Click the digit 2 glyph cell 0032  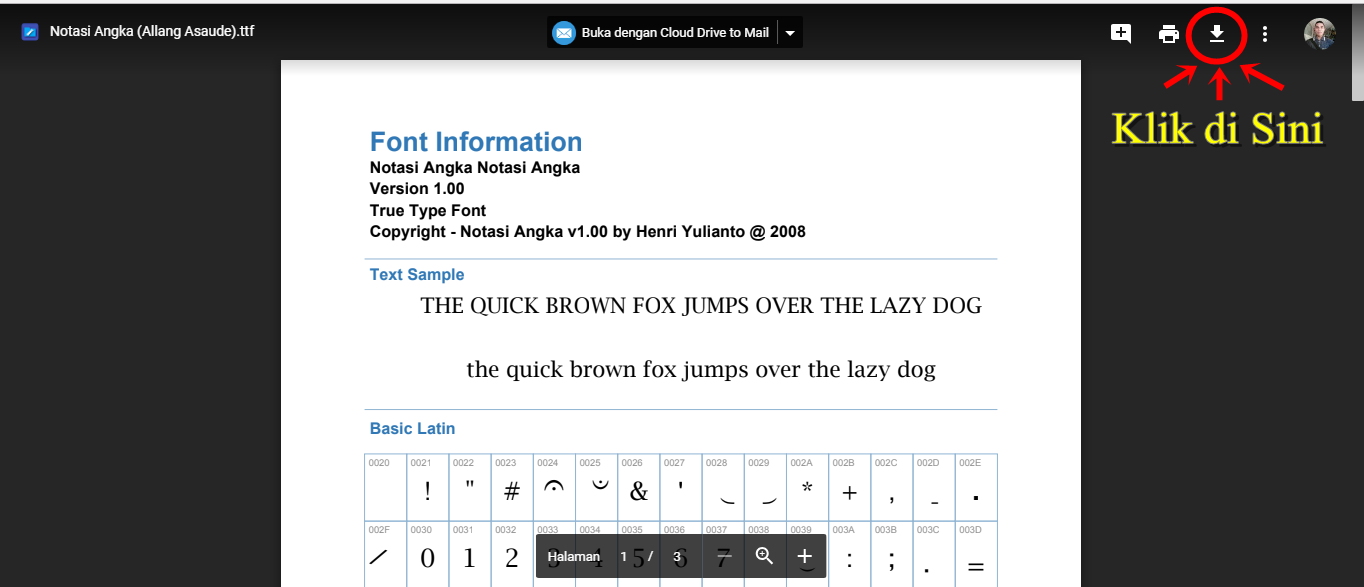click(x=512, y=554)
